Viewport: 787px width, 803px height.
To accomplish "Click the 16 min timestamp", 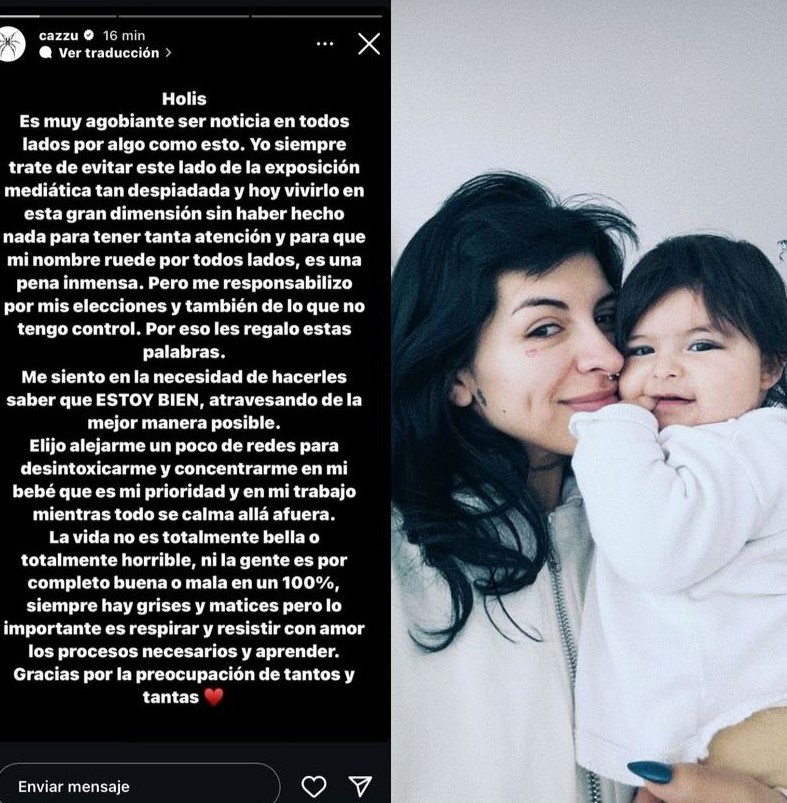I will 124,35.
